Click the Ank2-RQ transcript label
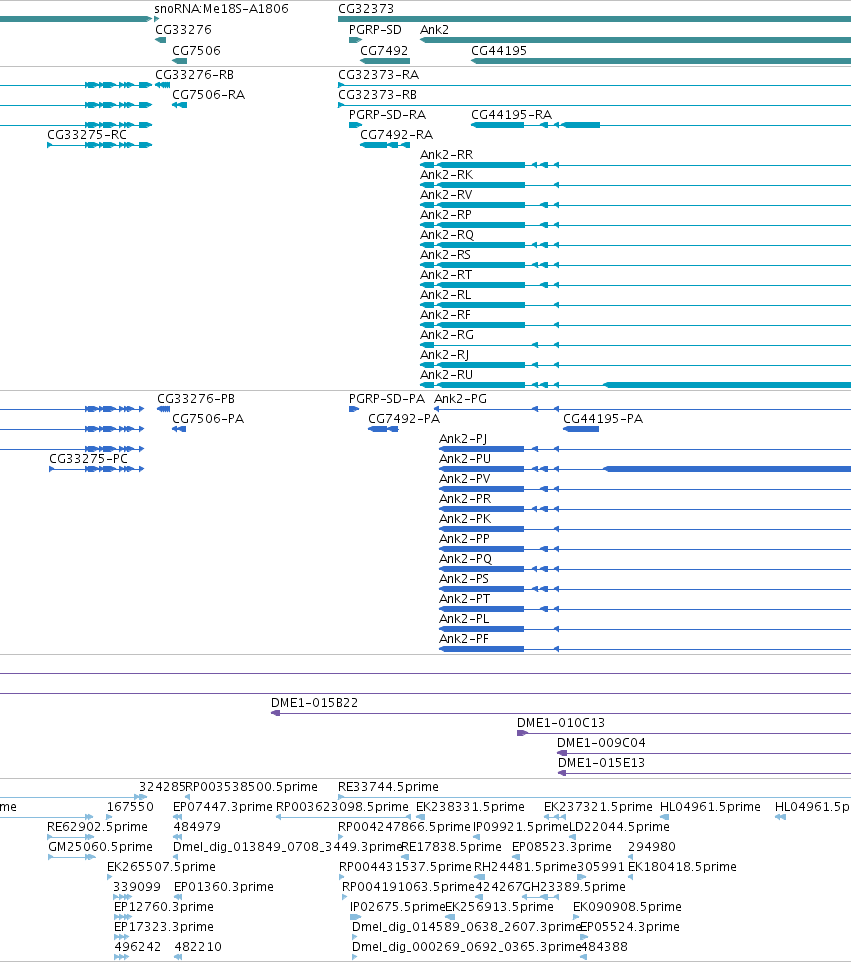The width and height of the screenshot is (851, 962). point(447,234)
